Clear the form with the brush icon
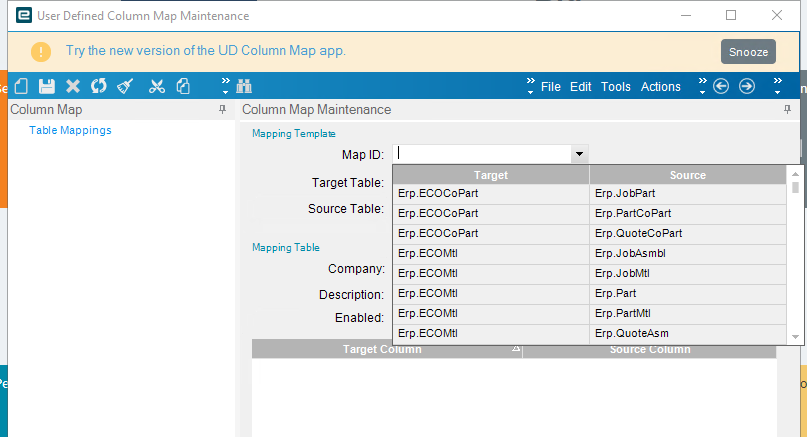Screen dimensions: 807x437 (125, 86)
